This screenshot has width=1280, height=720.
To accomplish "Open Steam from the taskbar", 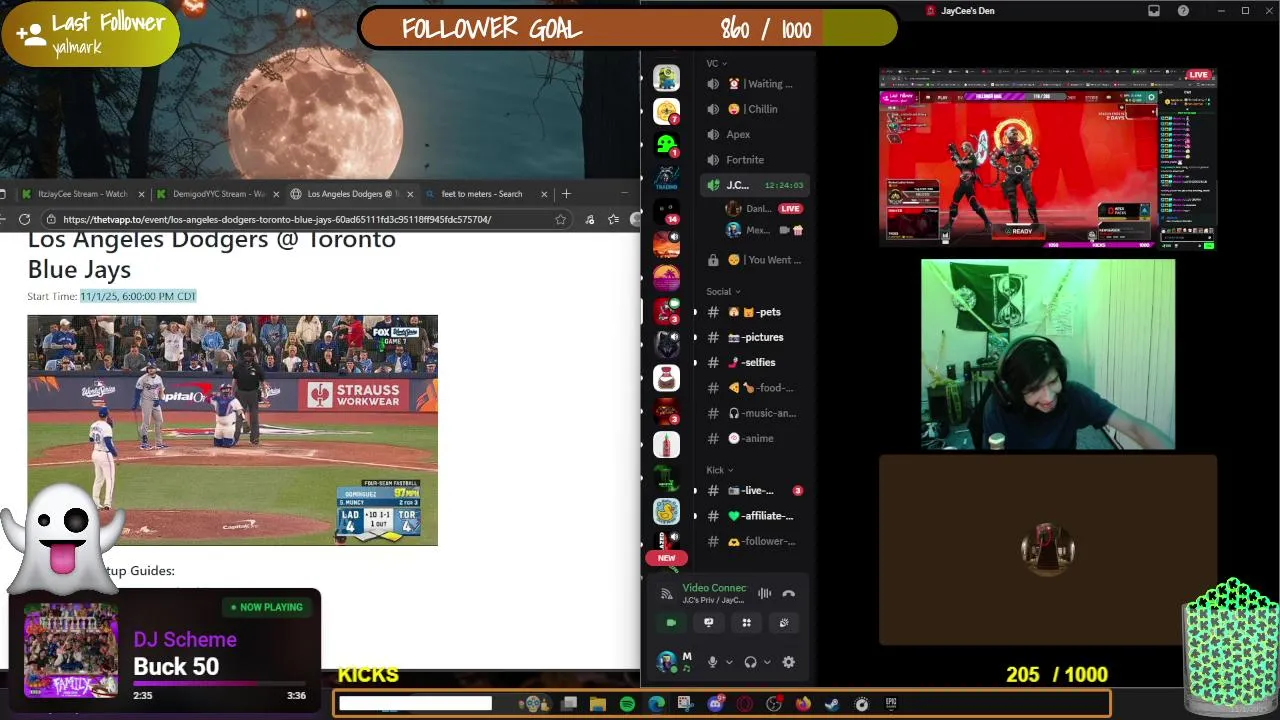I will tap(832, 704).
